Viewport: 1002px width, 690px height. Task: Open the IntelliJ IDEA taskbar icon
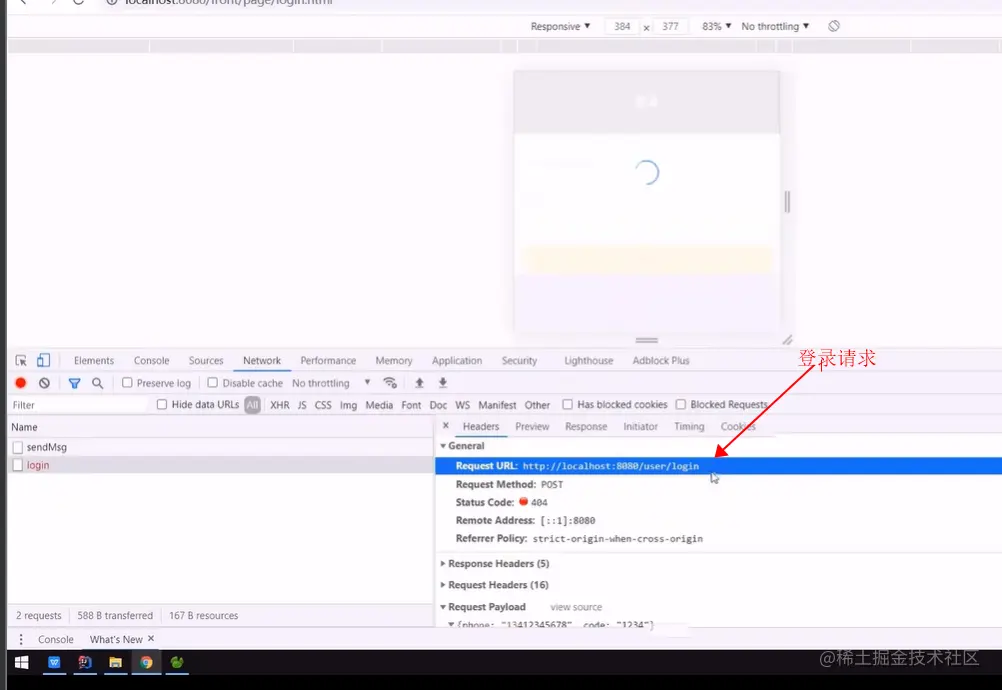(84, 663)
